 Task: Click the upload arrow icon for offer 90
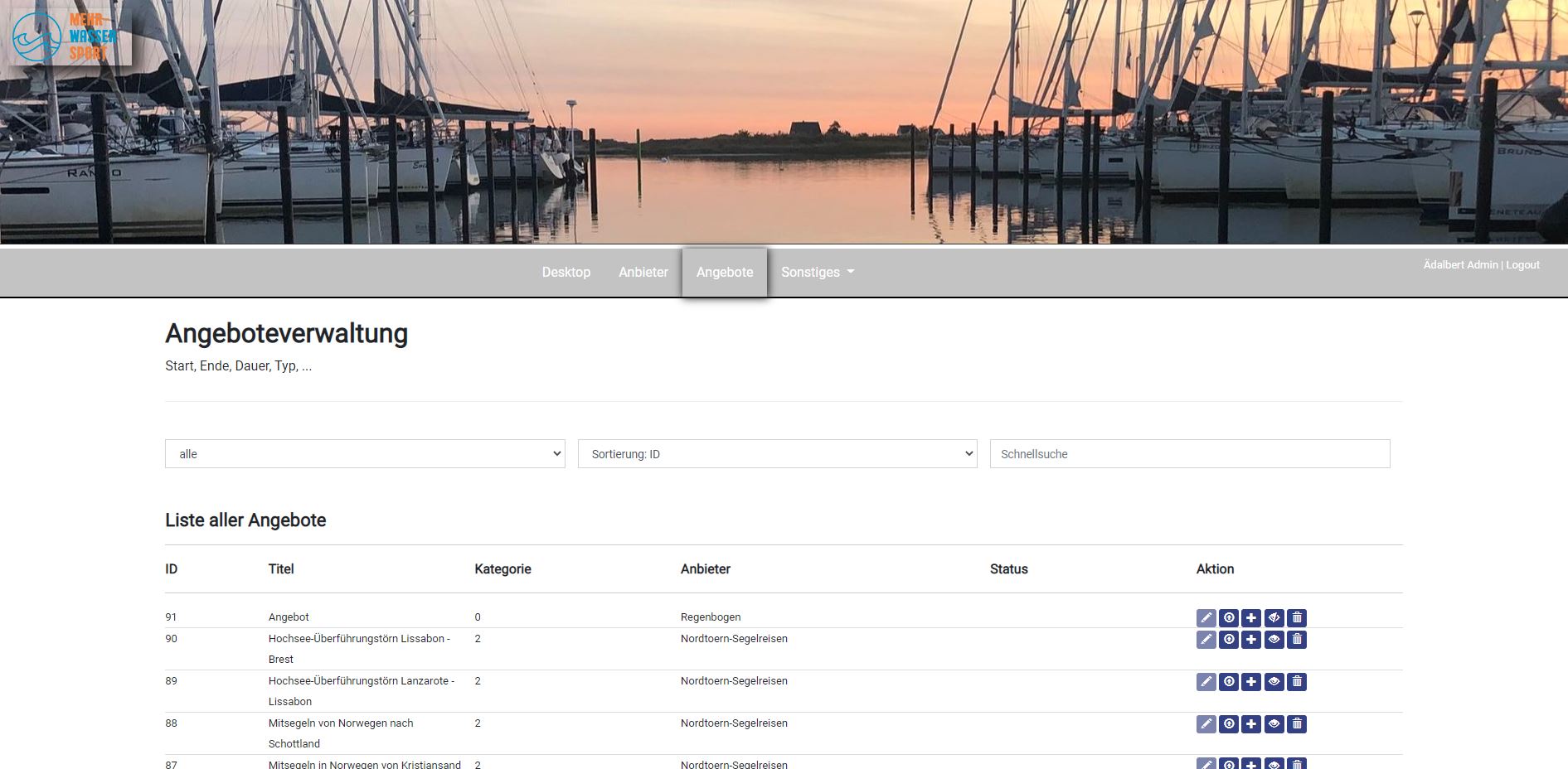pyautogui.click(x=1228, y=639)
